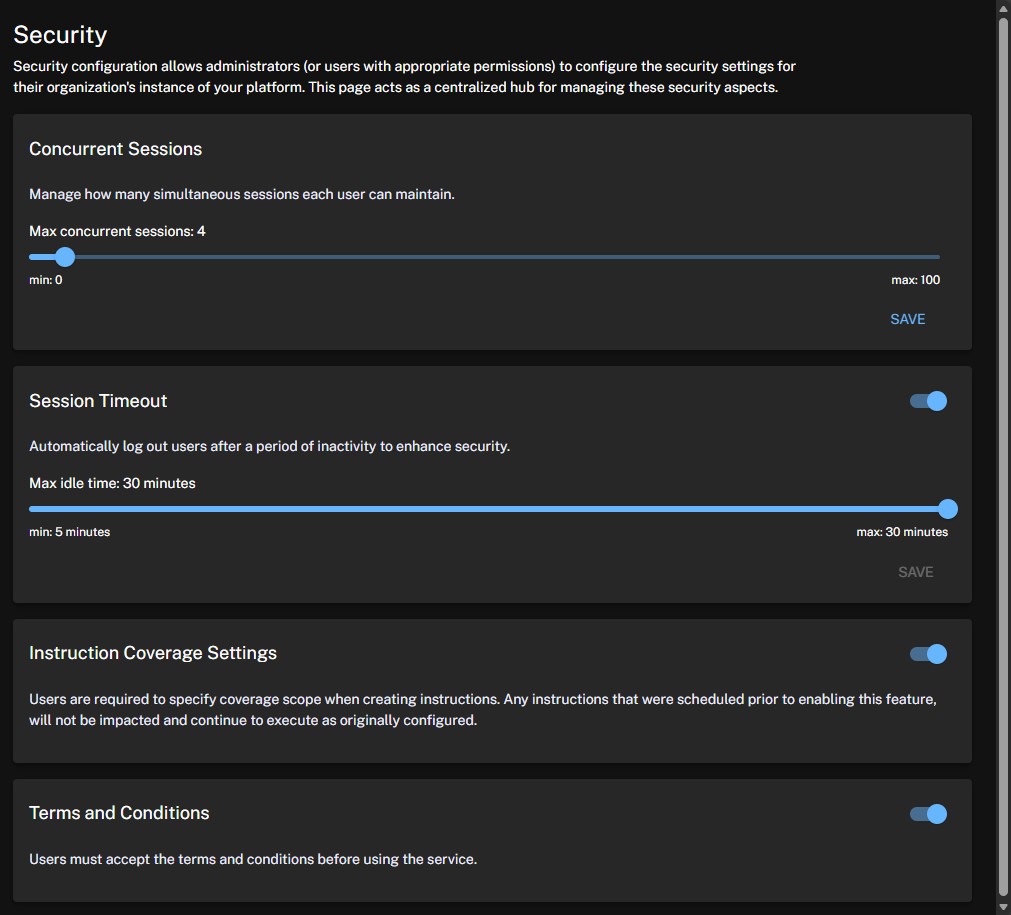
Task: Click the scrollbar up arrow
Action: (1003, 8)
